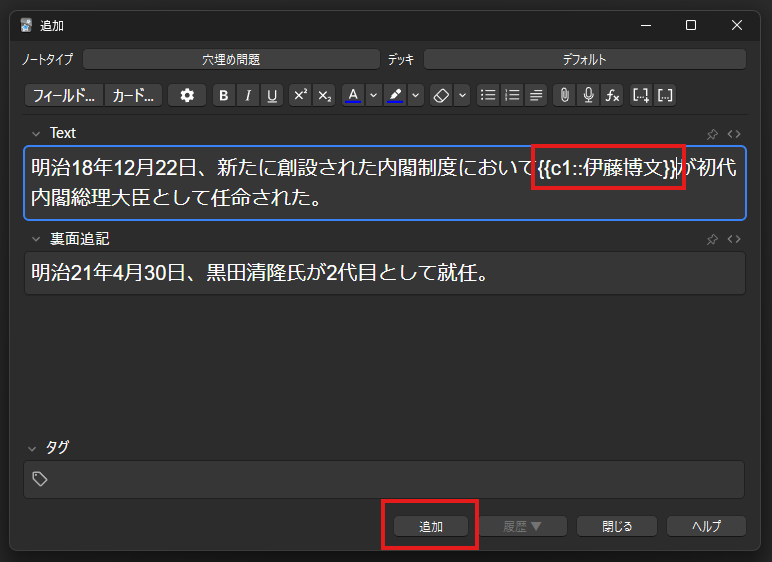Insert an ordered numbered list
Screen dimensions: 772x562
pos(512,96)
